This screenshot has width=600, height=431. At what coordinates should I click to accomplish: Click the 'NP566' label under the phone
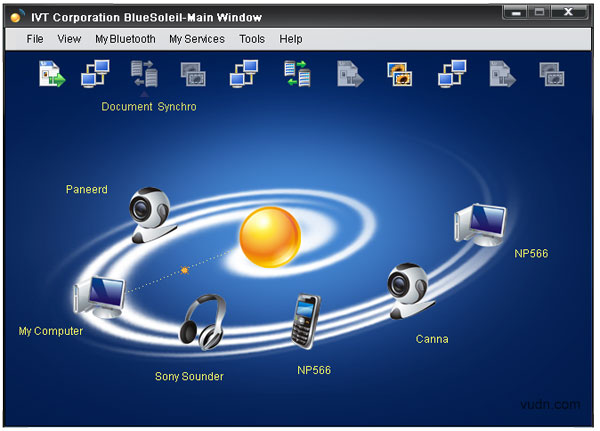click(314, 370)
